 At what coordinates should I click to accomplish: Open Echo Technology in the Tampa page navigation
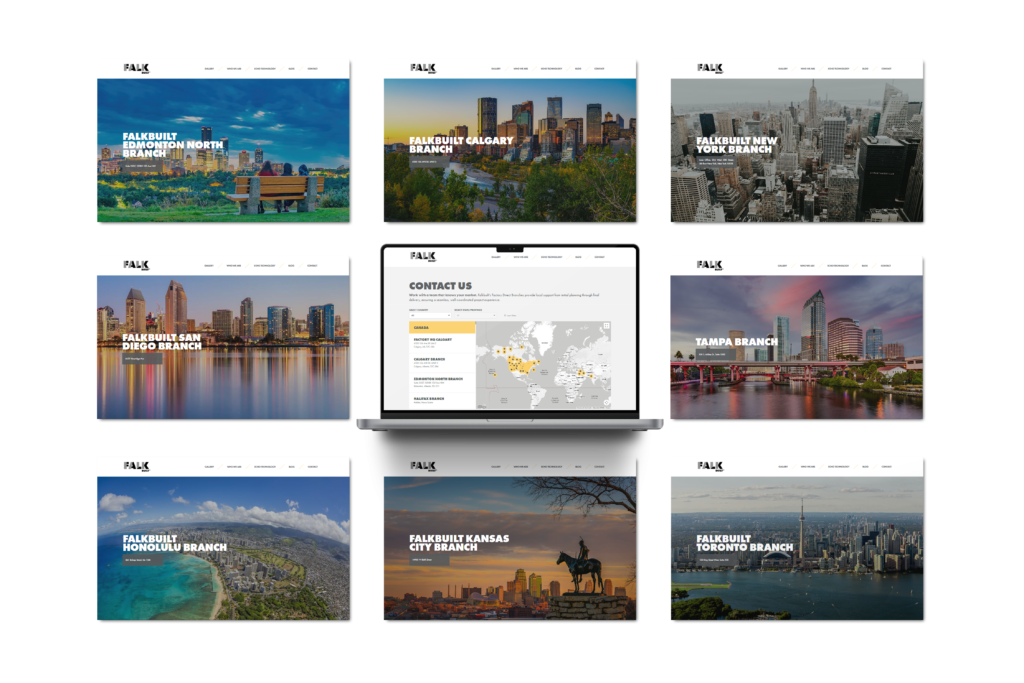click(x=839, y=266)
